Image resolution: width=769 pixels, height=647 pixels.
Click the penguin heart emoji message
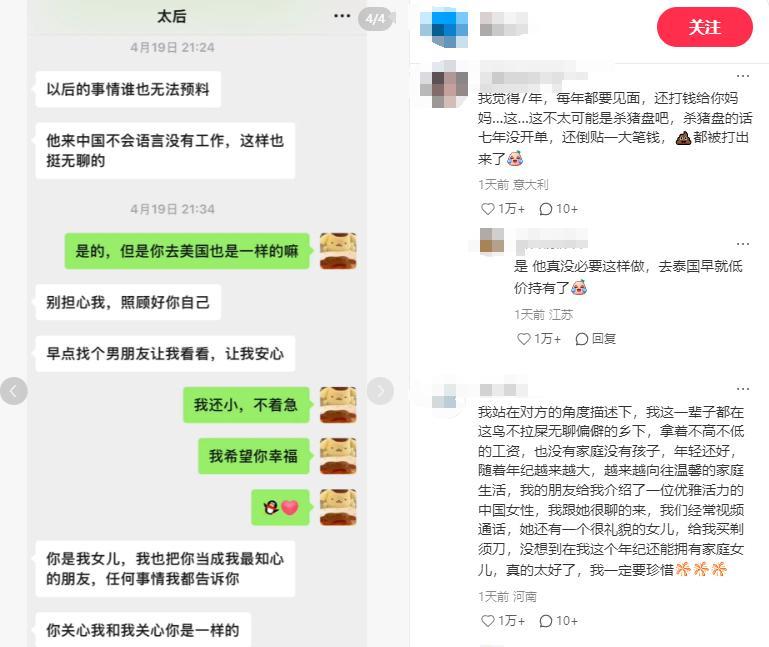click(x=281, y=507)
